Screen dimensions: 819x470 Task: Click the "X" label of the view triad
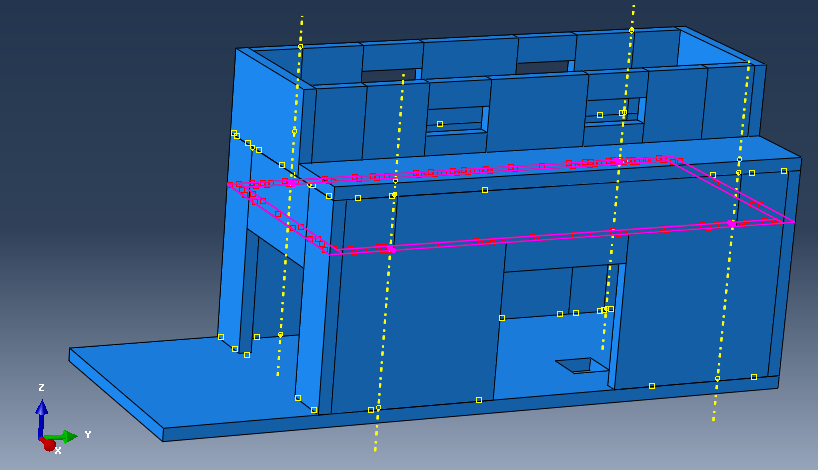click(x=58, y=451)
